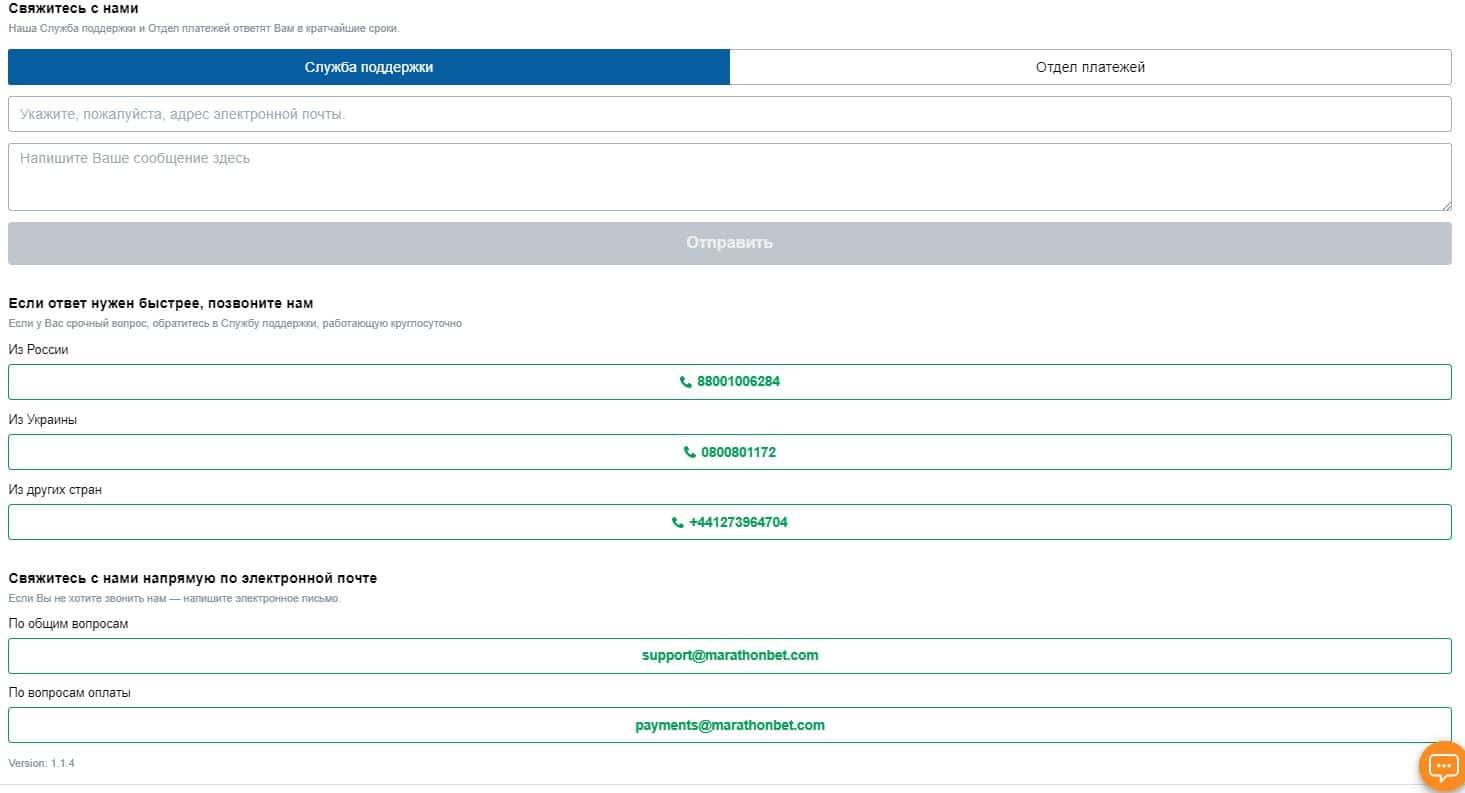Click the По вопросам оплаты label
Viewport: 1465px width, 793px height.
[69, 693]
